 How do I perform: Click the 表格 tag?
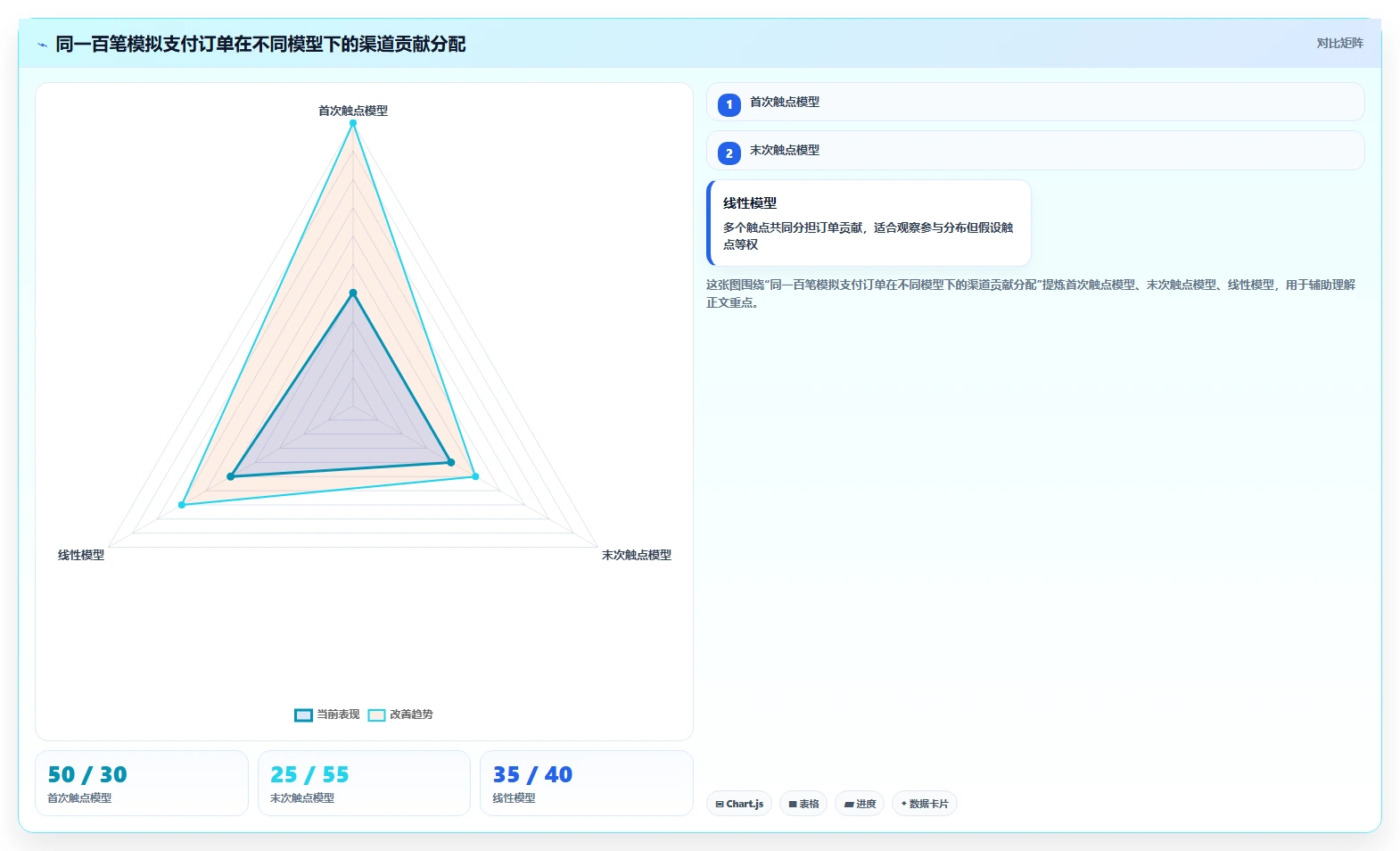pyautogui.click(x=803, y=804)
